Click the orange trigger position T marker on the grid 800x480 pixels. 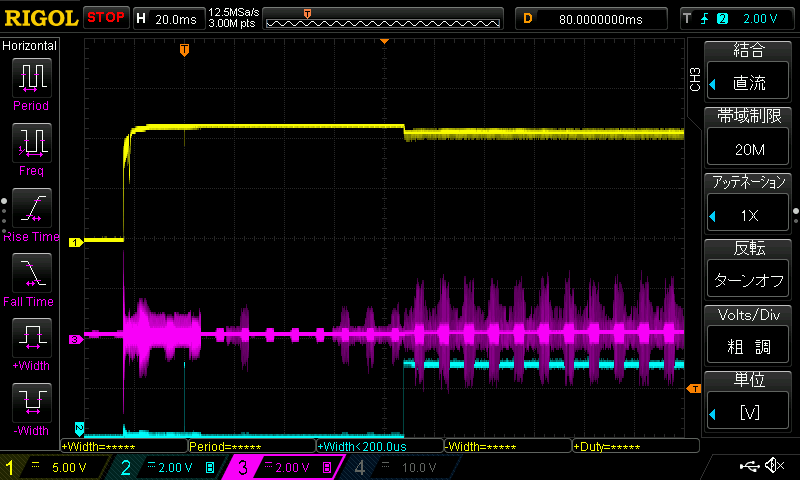coord(184,49)
